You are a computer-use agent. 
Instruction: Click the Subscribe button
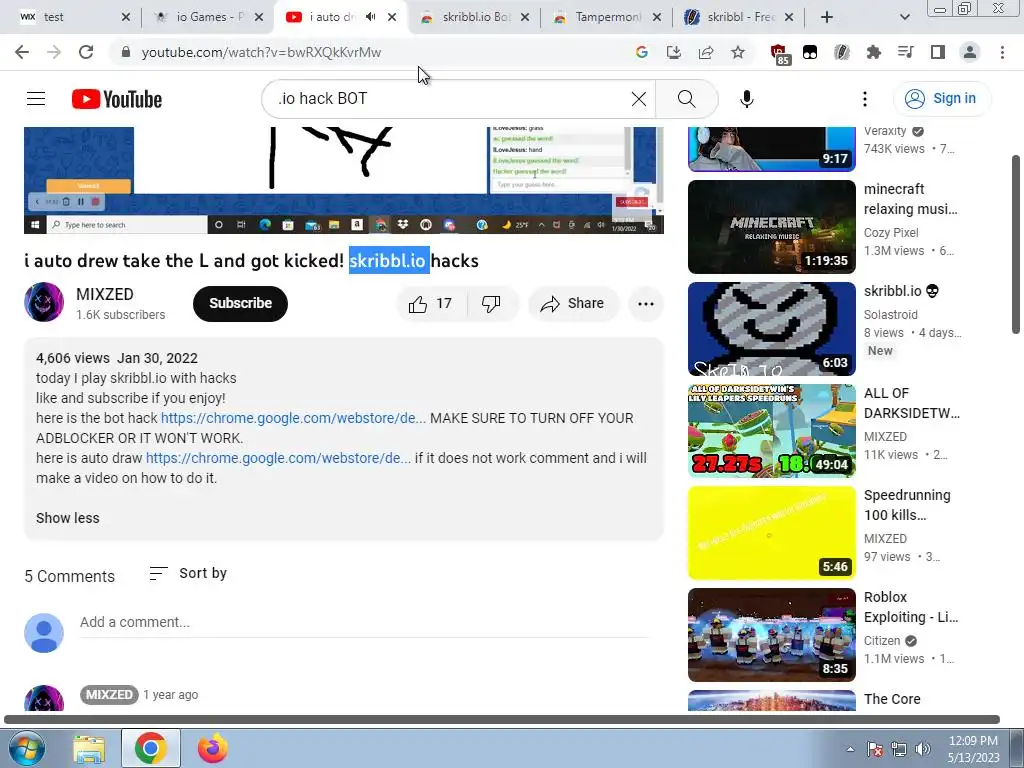[x=240, y=304]
